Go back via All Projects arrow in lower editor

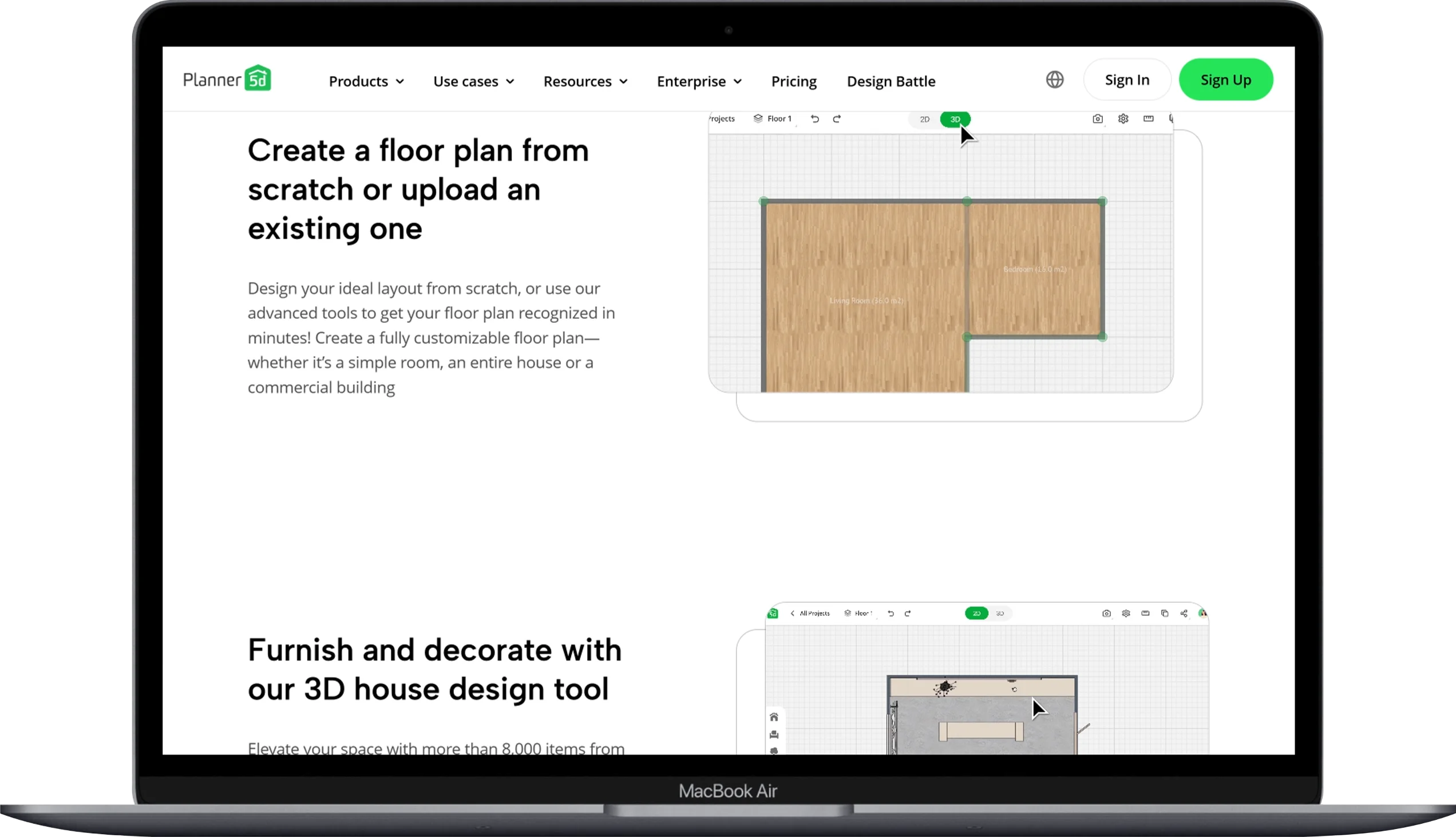point(792,613)
